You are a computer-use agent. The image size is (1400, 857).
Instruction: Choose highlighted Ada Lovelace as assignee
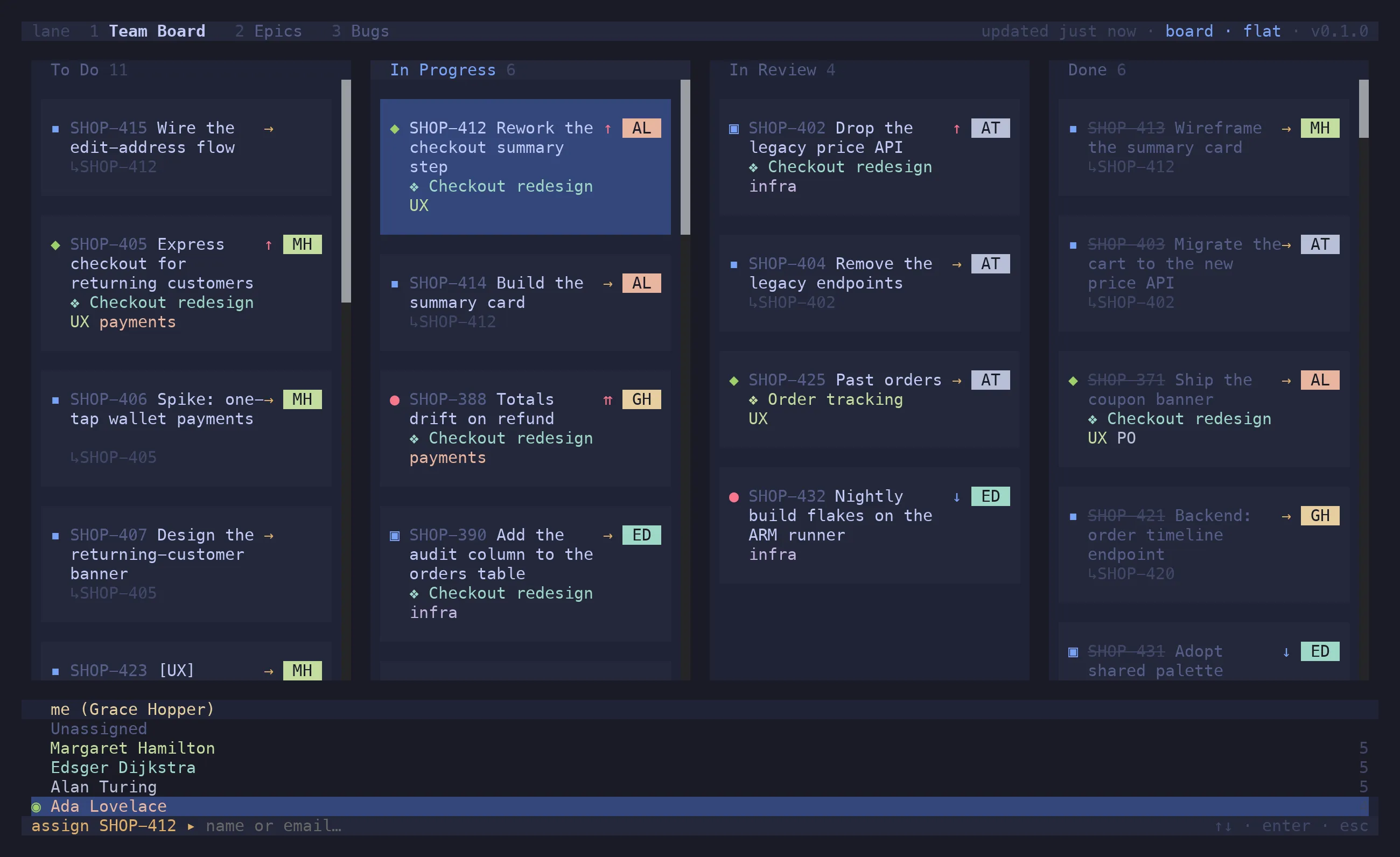click(700, 806)
